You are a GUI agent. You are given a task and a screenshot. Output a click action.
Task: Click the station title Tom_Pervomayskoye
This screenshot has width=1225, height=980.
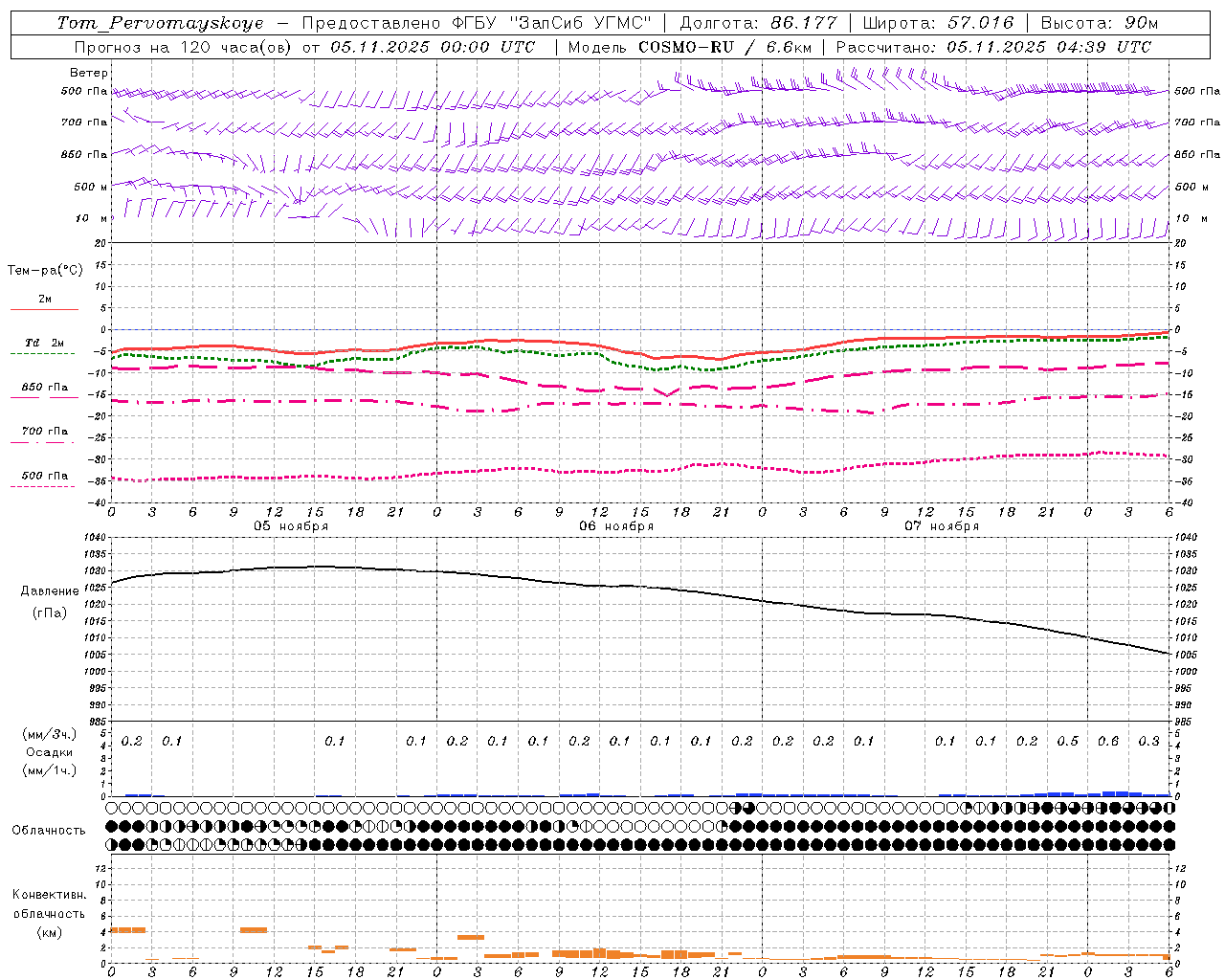tap(160, 23)
